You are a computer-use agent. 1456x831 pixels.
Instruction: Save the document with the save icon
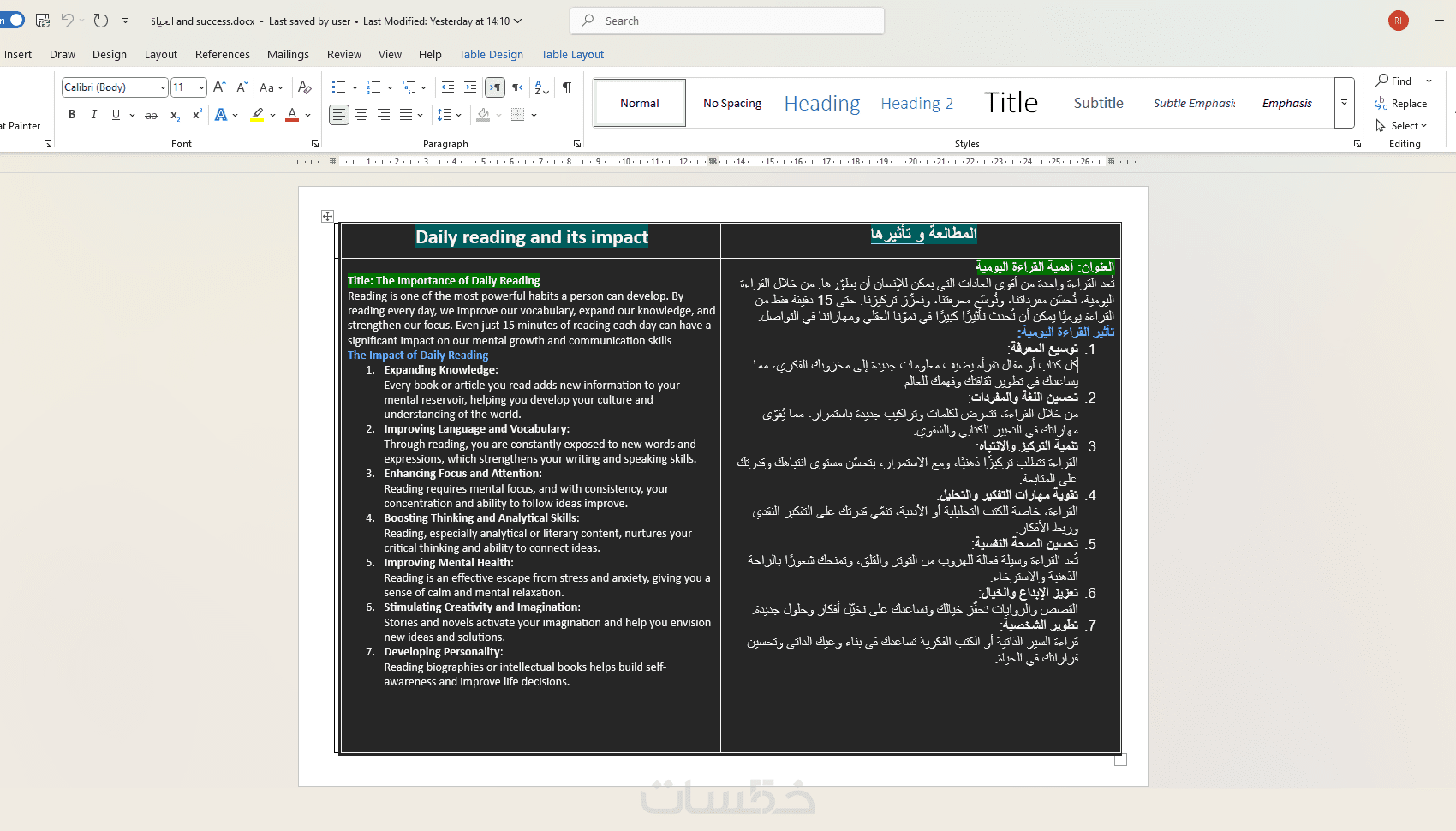pyautogui.click(x=43, y=21)
